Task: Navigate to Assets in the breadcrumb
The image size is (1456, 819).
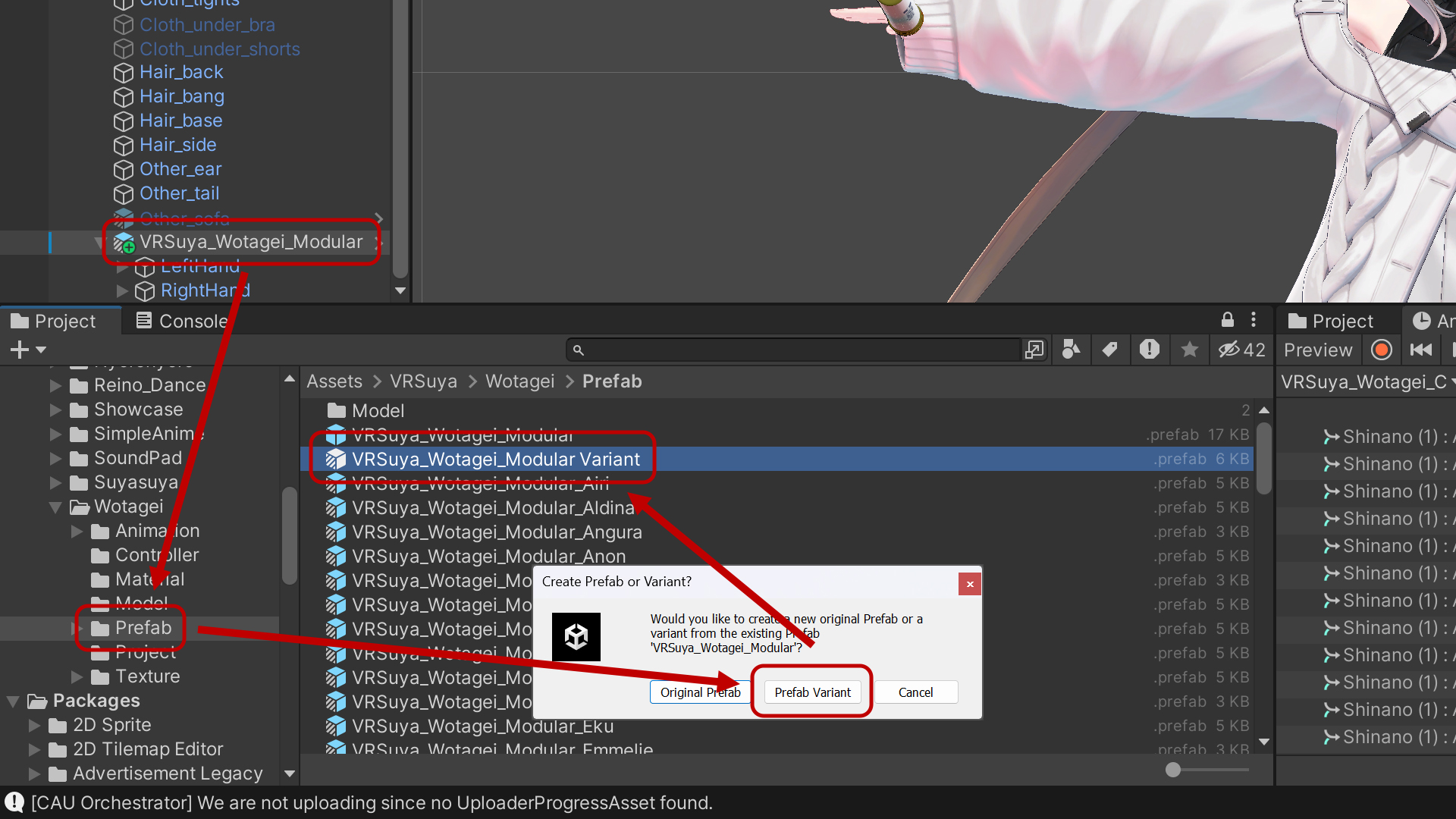Action: click(x=334, y=381)
